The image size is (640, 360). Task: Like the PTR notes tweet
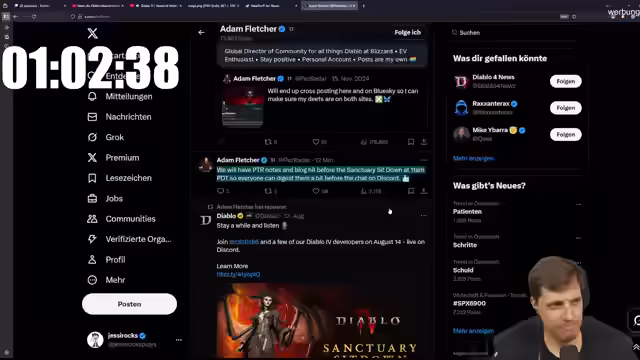pyautogui.click(x=320, y=191)
